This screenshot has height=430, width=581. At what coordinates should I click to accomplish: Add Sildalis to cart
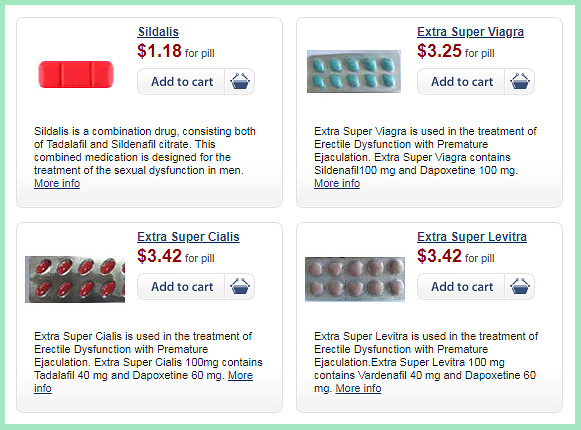(x=182, y=82)
